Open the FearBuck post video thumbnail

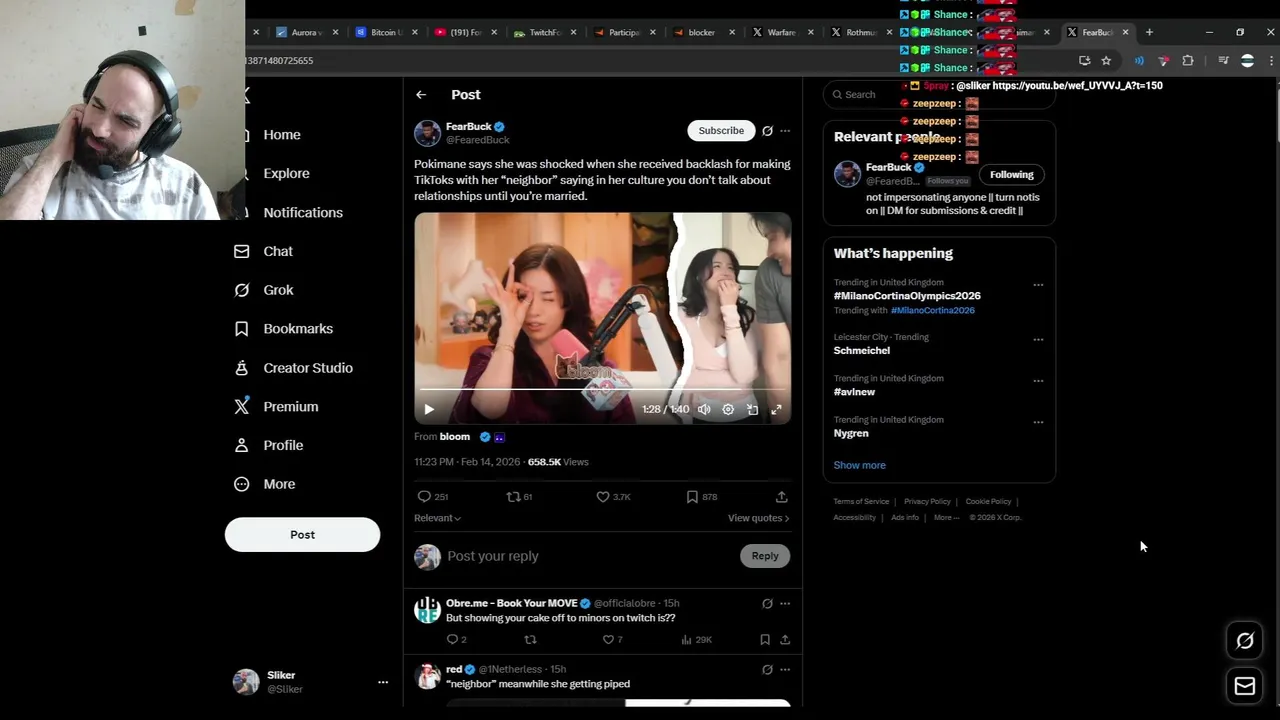pyautogui.click(x=602, y=318)
